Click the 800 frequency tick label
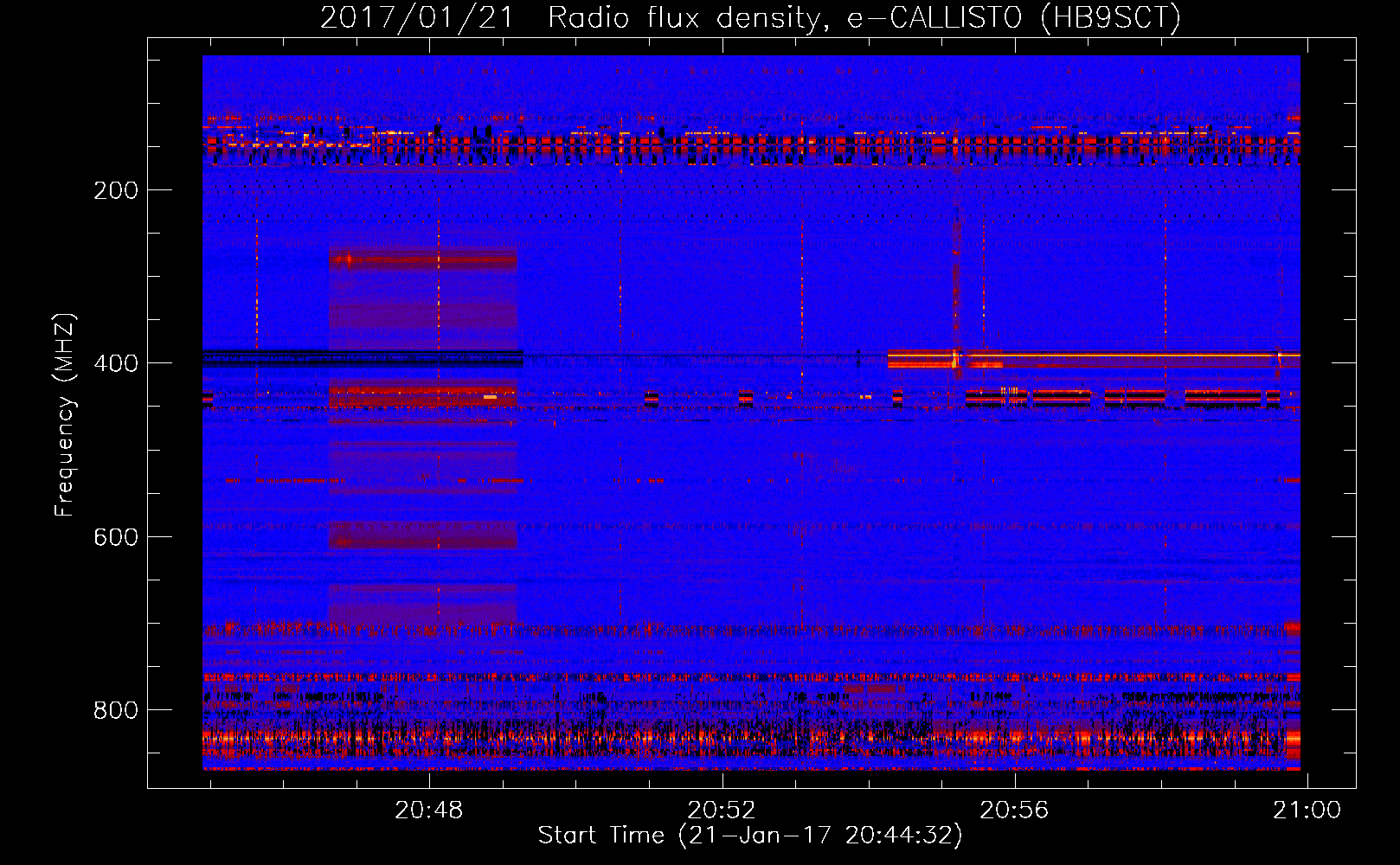The height and width of the screenshot is (865, 1400). click(116, 710)
